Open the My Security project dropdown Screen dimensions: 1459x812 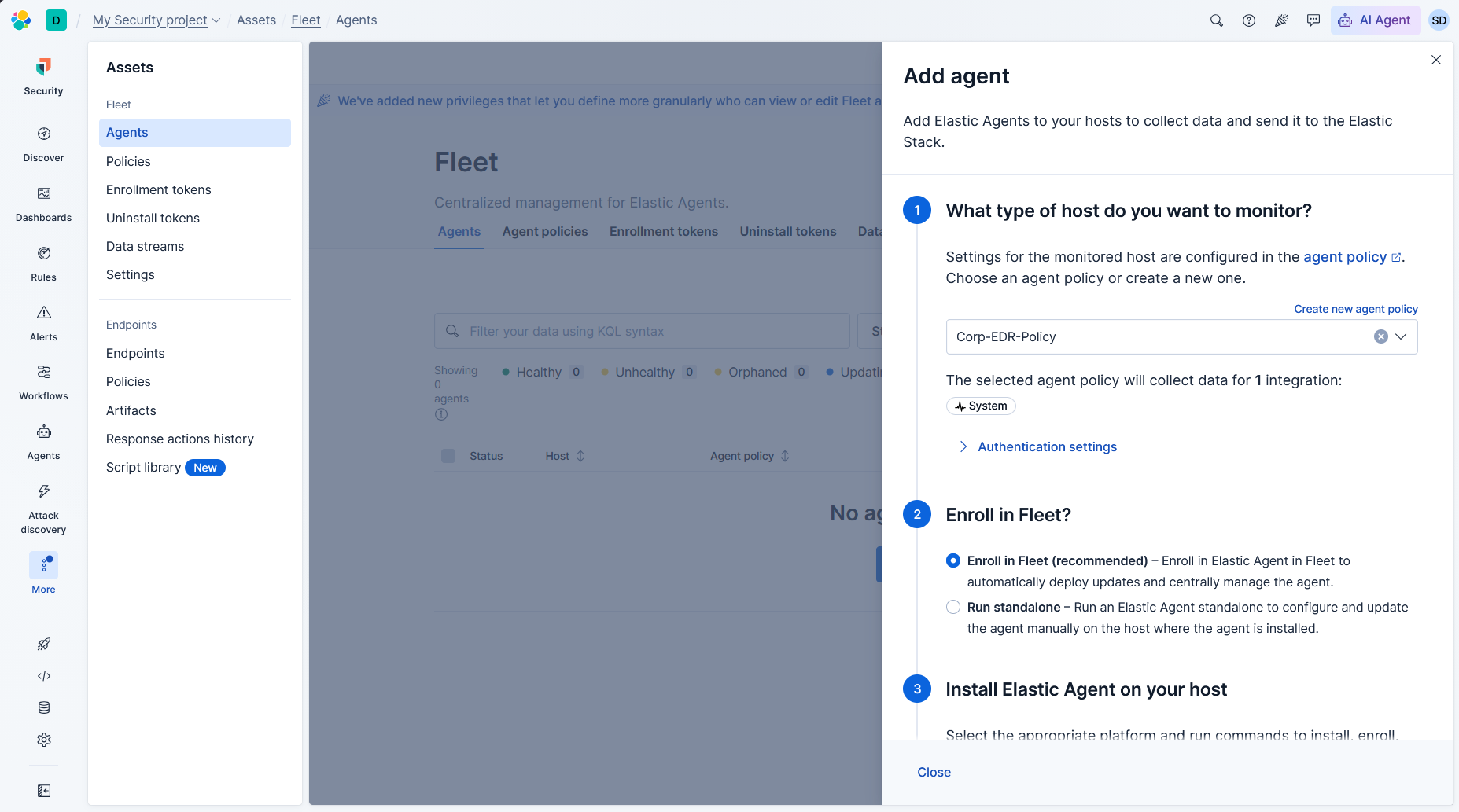(x=157, y=20)
